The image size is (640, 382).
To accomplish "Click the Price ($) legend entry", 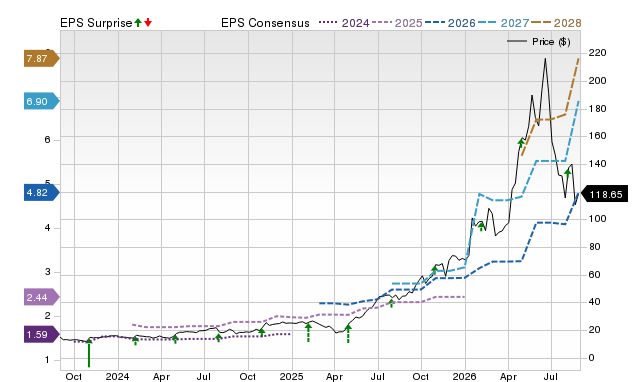I will click(x=539, y=42).
